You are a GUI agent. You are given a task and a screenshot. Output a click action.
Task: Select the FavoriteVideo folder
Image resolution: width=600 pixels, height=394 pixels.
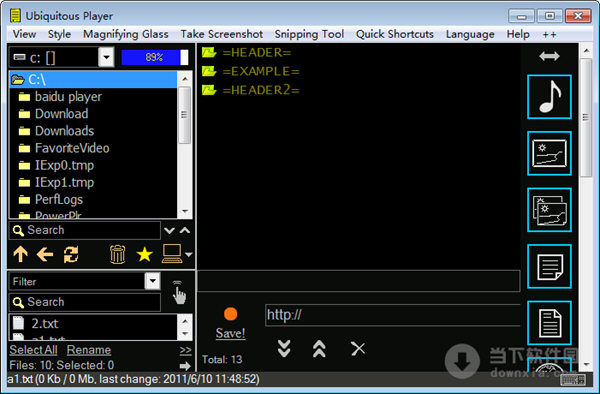click(64, 148)
